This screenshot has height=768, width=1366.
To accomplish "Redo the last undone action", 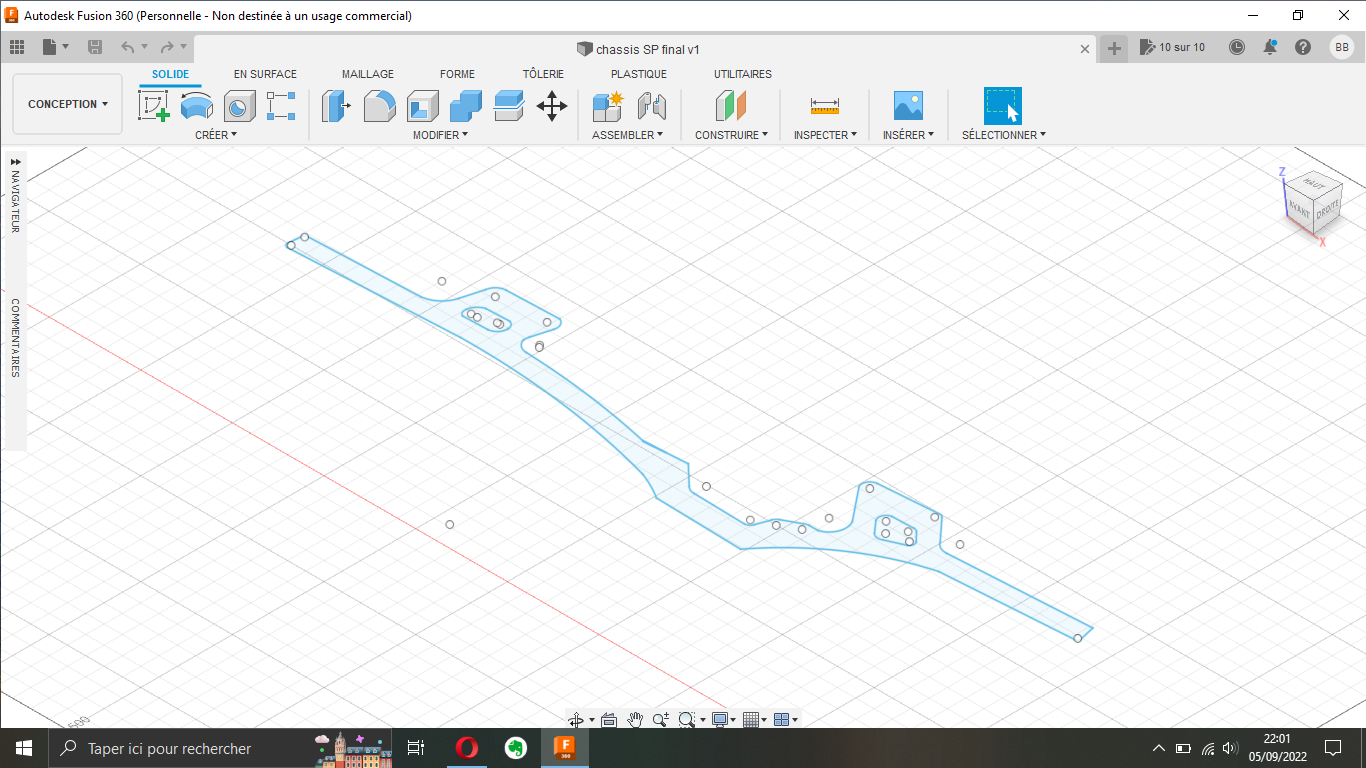I will (167, 47).
